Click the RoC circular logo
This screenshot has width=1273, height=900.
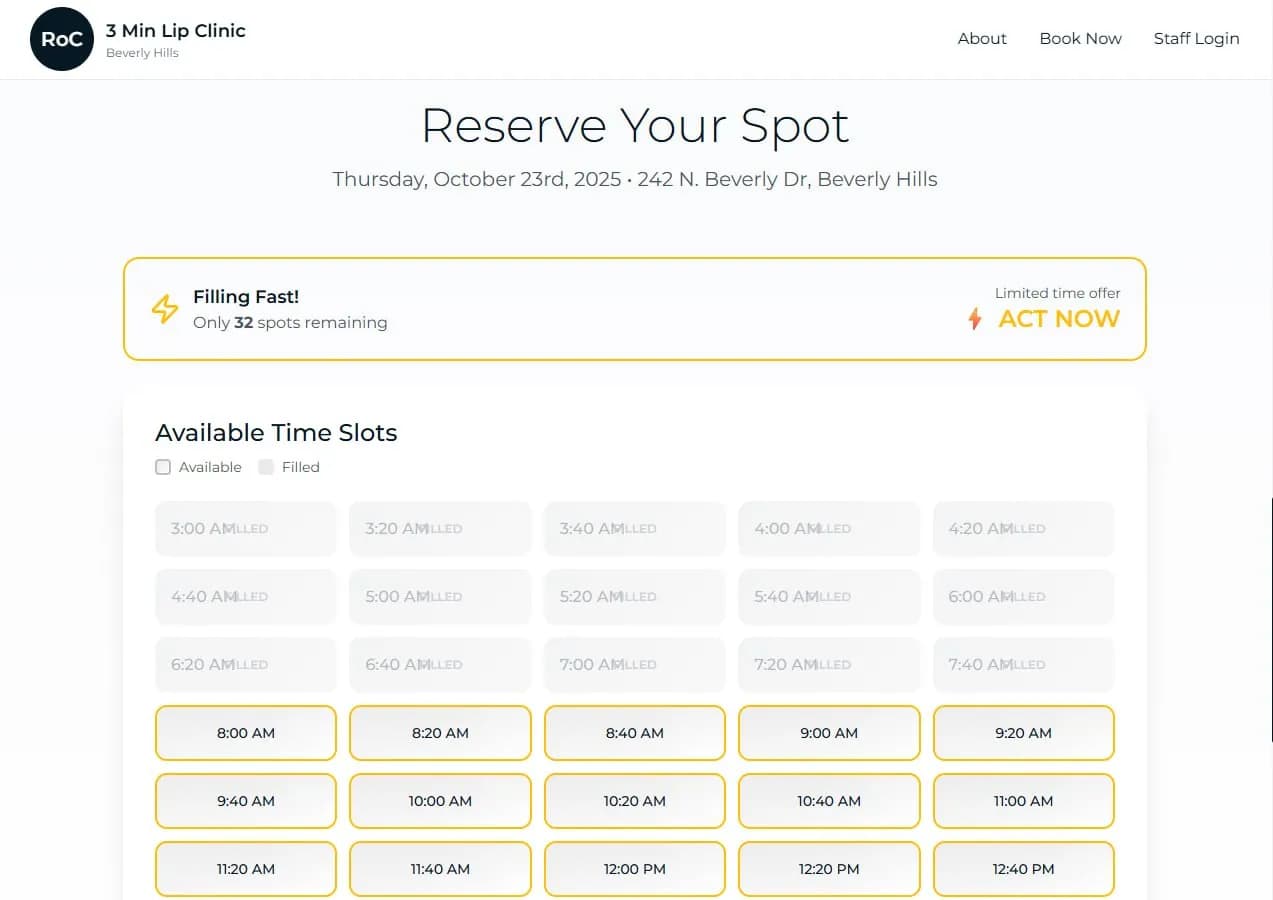(62, 39)
